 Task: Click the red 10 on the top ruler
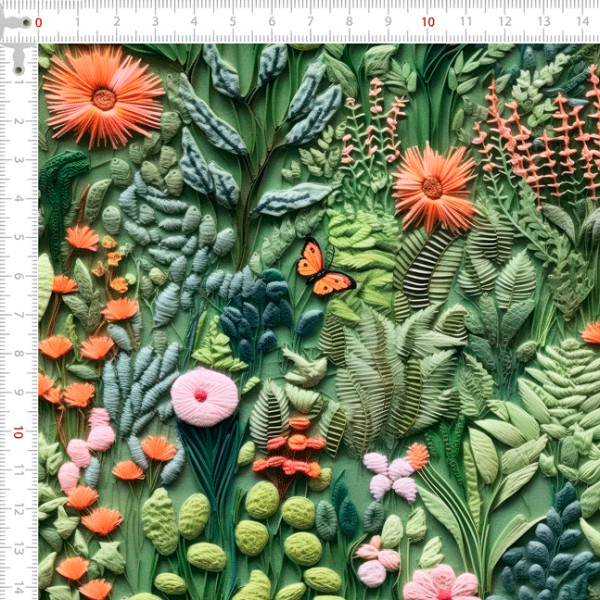coord(428,22)
